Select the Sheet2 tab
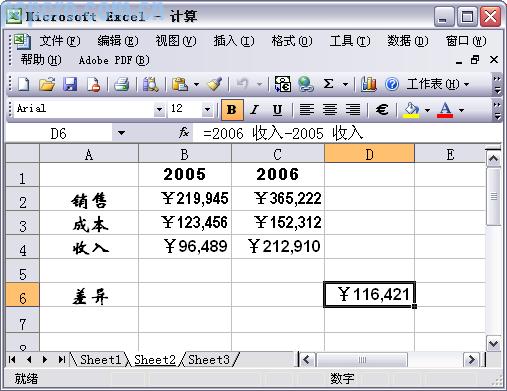The height and width of the screenshot is (391, 507). point(155,360)
